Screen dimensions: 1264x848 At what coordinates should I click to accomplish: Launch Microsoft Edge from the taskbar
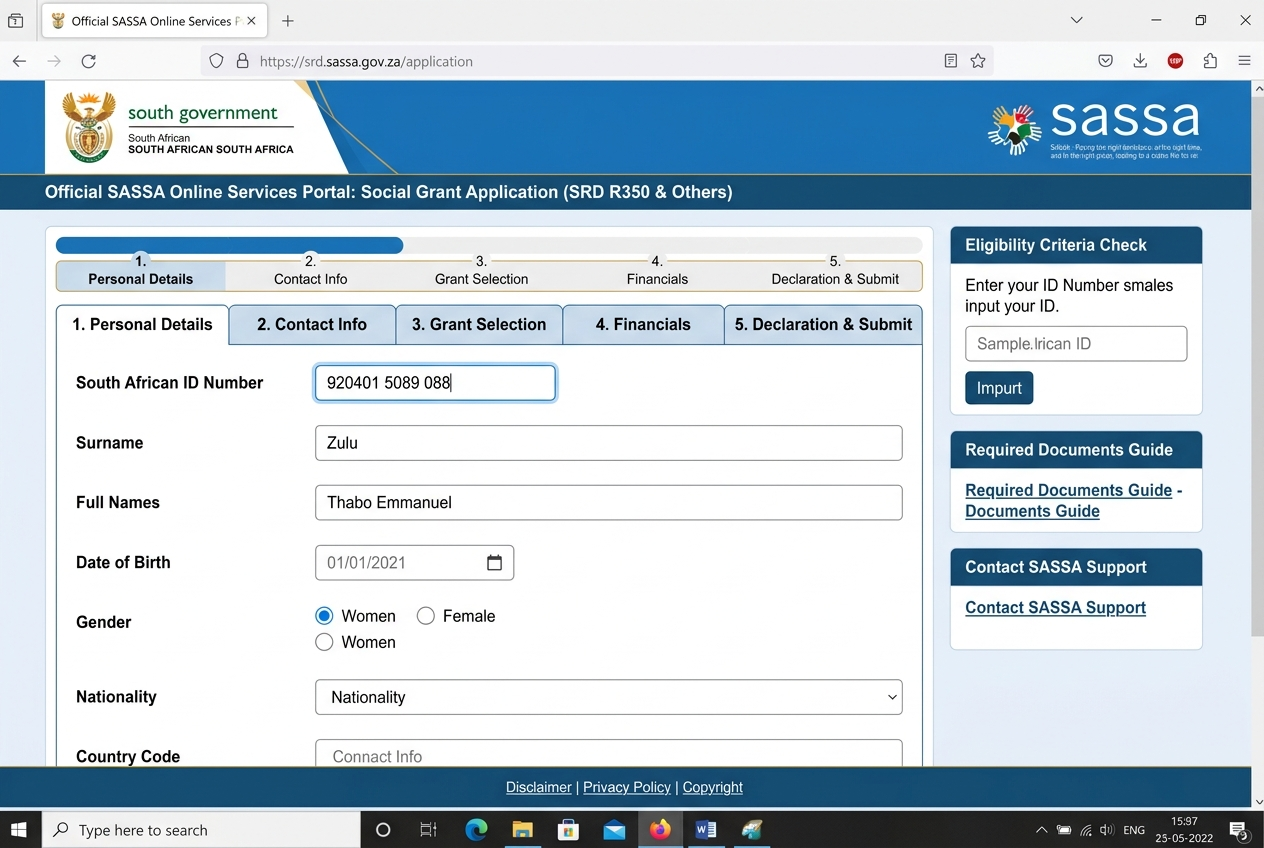click(476, 830)
